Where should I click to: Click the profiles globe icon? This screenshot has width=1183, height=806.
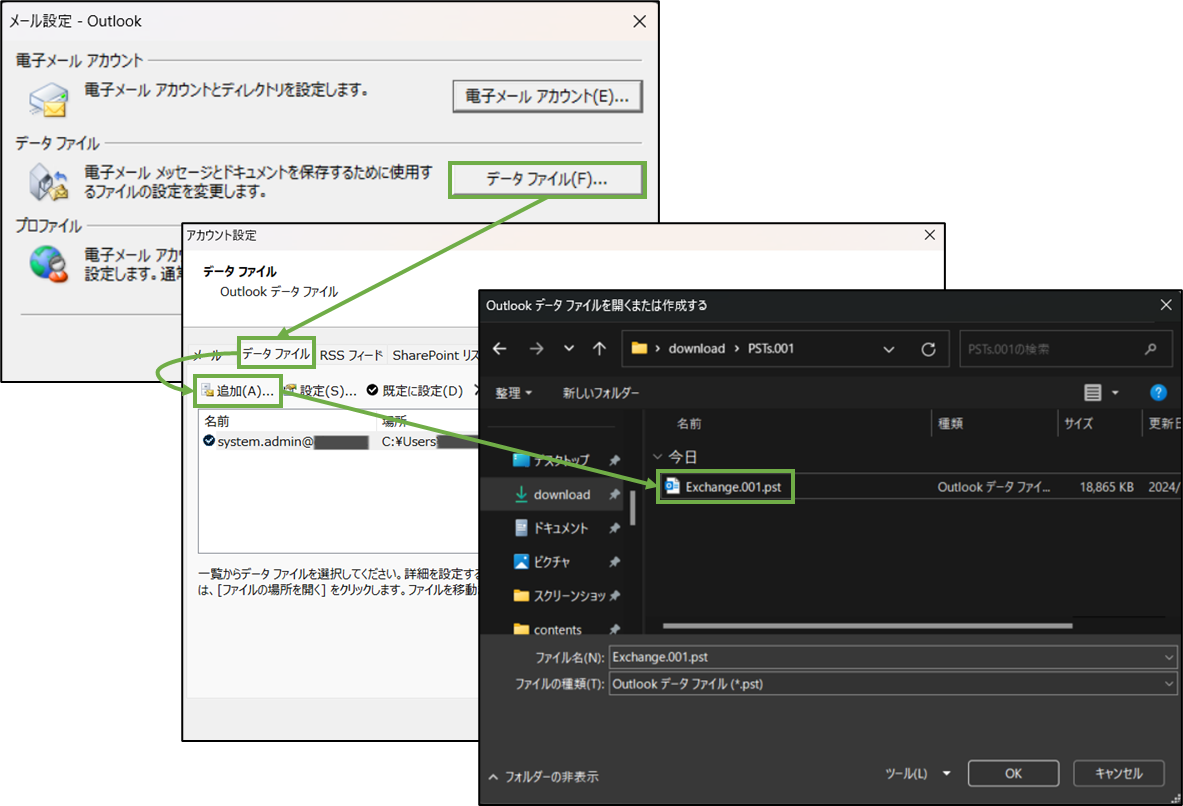coord(49,265)
